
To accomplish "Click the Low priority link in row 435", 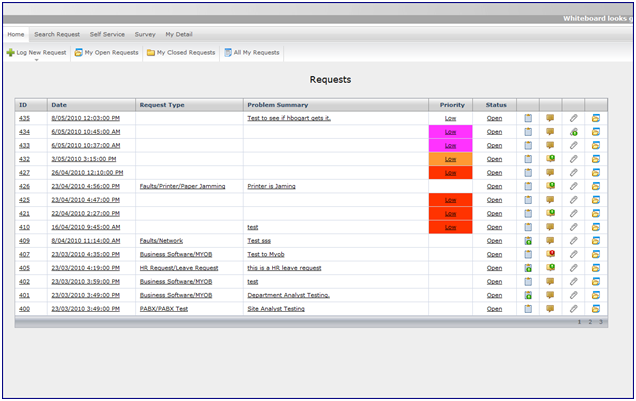I will [x=450, y=118].
